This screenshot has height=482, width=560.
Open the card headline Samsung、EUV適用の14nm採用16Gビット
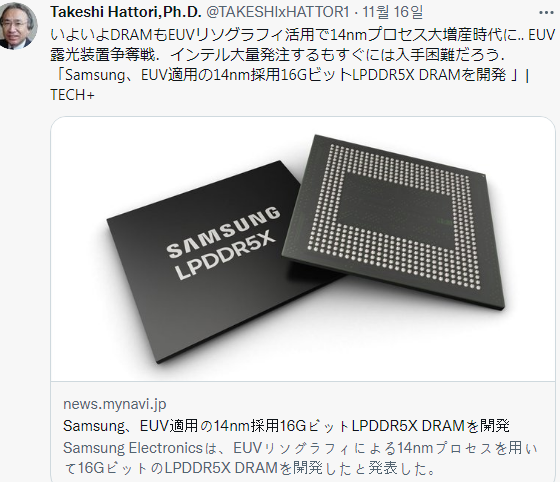(x=286, y=426)
